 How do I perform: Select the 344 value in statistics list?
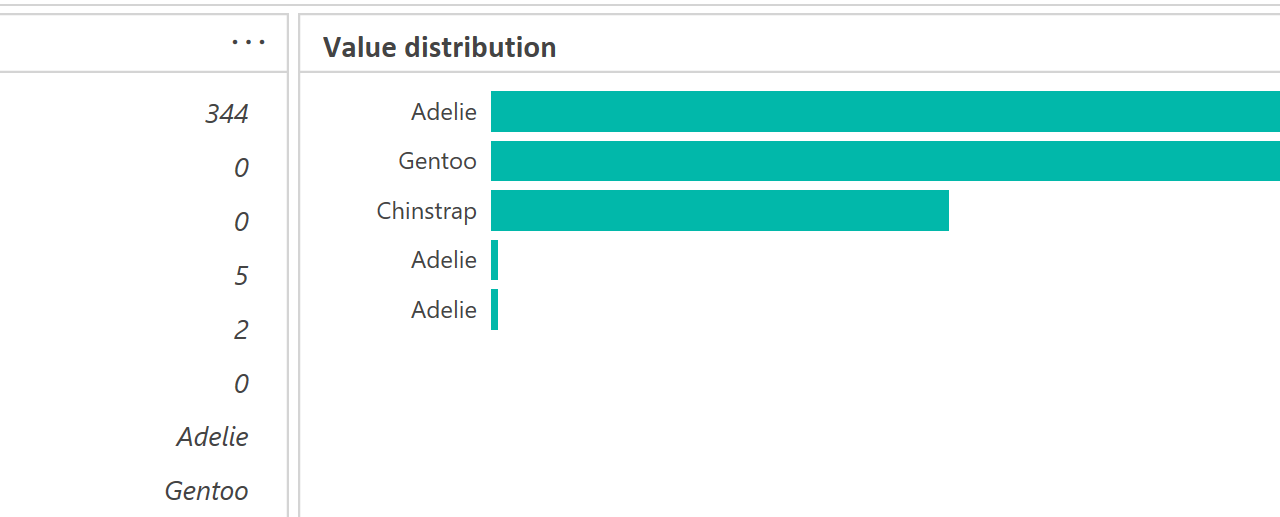click(227, 114)
